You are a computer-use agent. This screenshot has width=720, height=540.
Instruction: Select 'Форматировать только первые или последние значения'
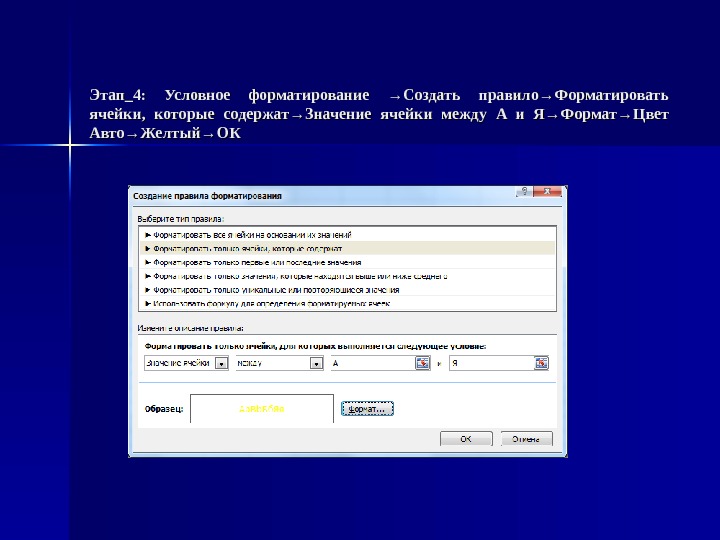click(347, 262)
